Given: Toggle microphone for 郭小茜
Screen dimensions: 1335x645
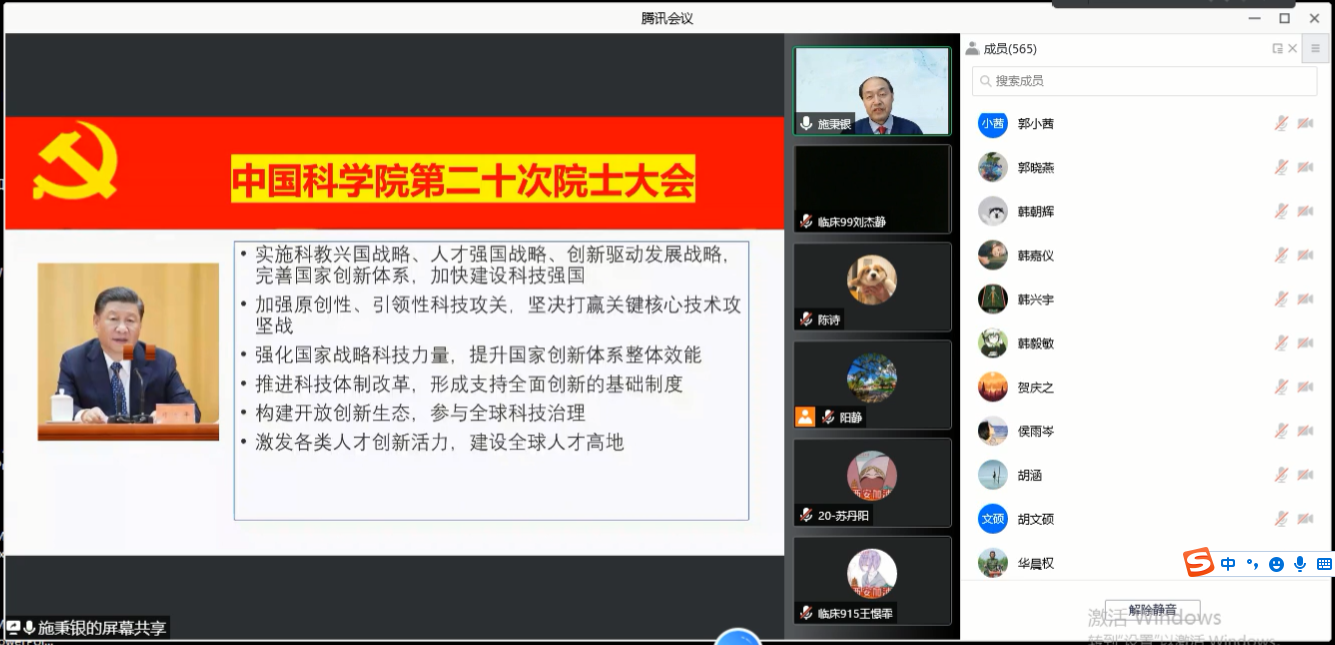Looking at the screenshot, I should (1280, 124).
